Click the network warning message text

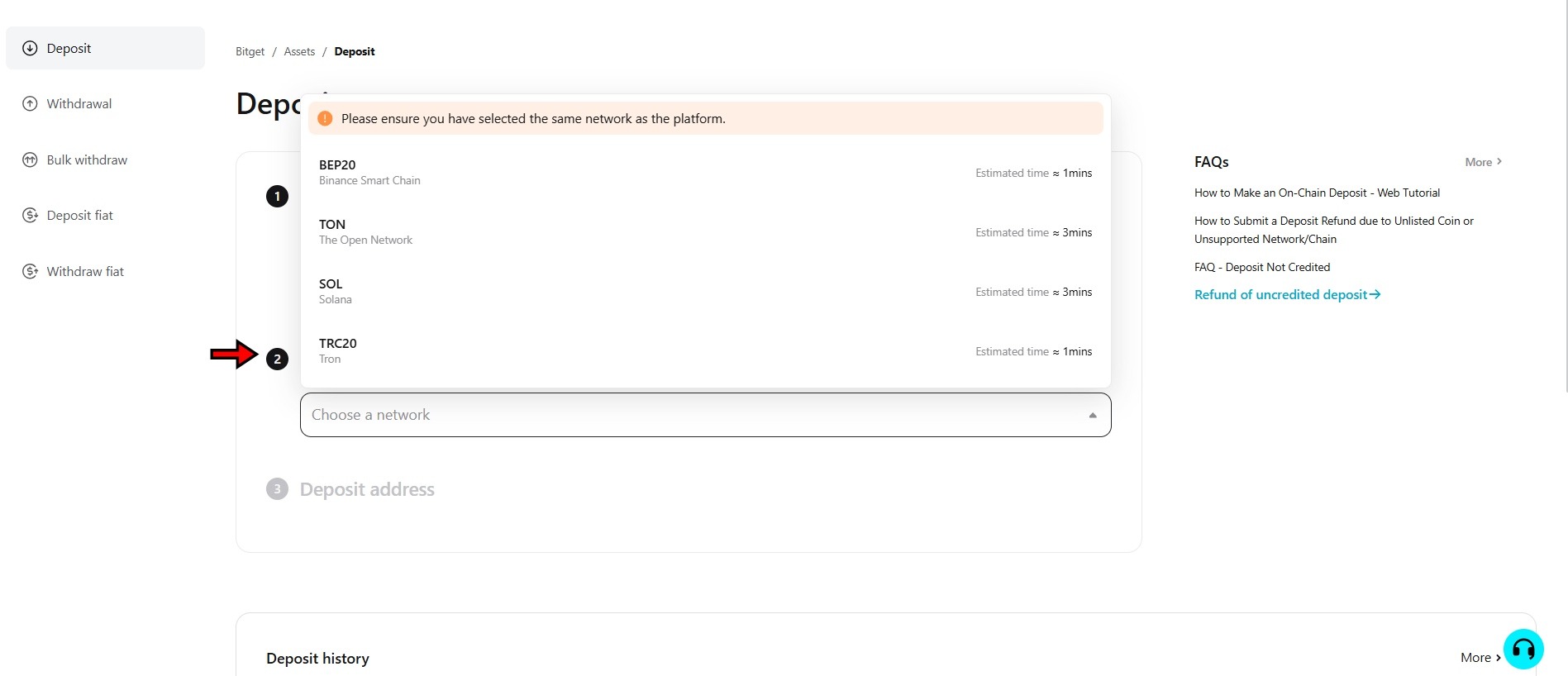point(533,118)
